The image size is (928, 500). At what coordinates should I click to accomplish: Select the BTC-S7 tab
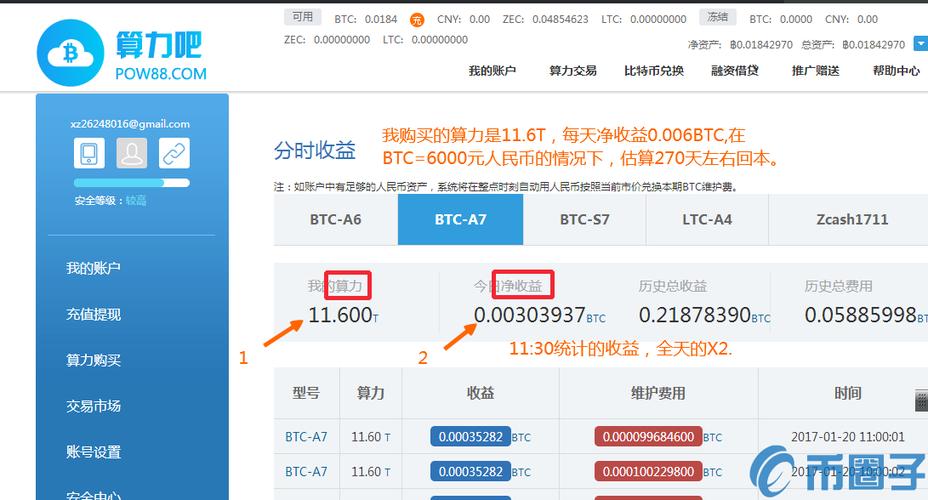pos(584,220)
